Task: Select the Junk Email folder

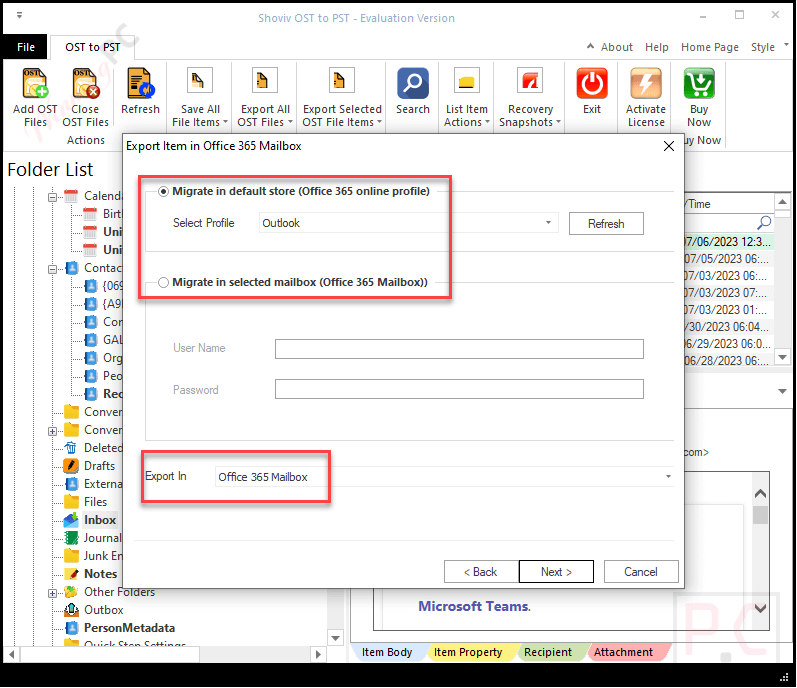Action: pos(103,556)
